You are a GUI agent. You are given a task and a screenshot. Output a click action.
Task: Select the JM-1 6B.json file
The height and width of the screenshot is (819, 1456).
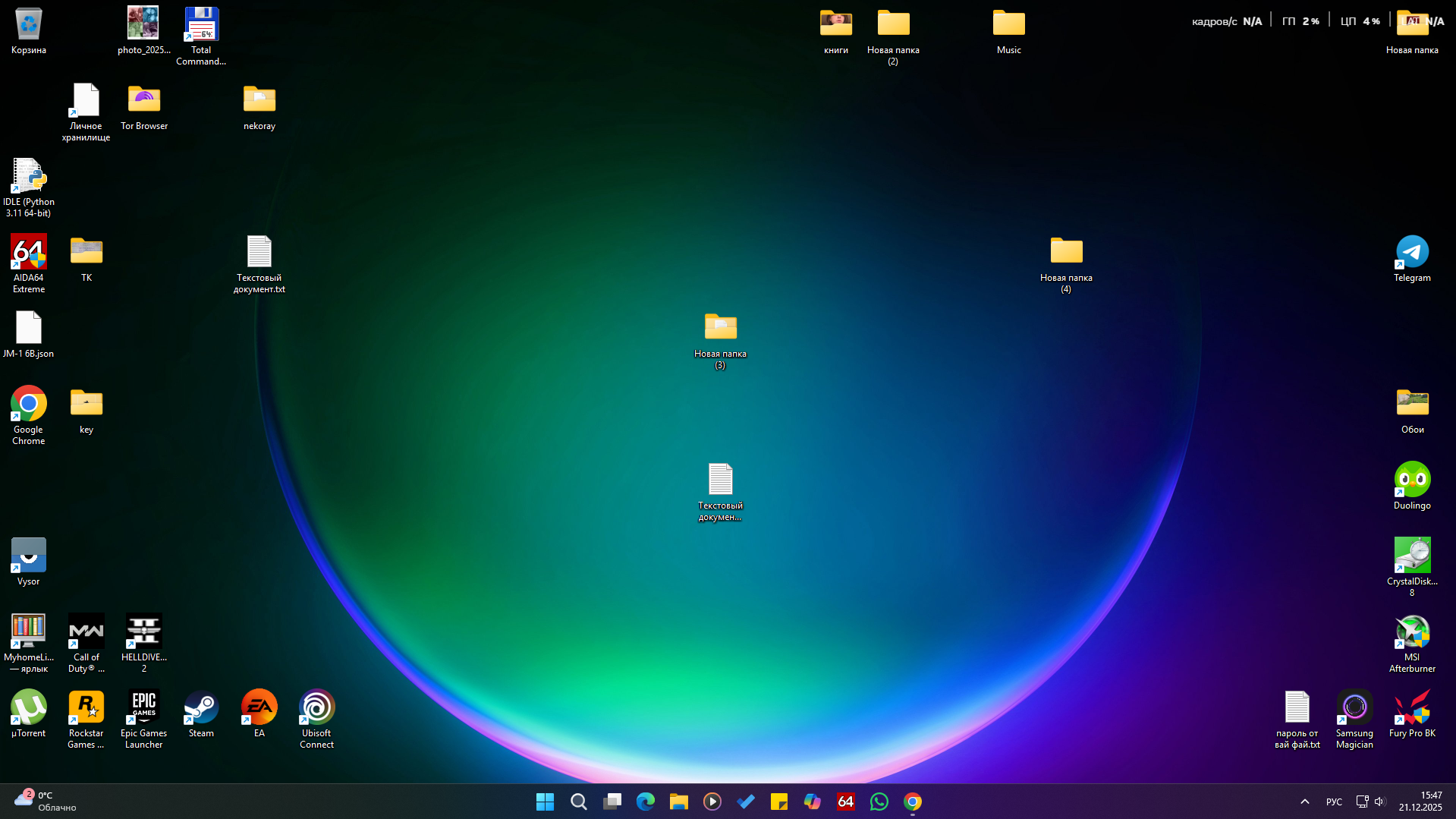tap(28, 335)
